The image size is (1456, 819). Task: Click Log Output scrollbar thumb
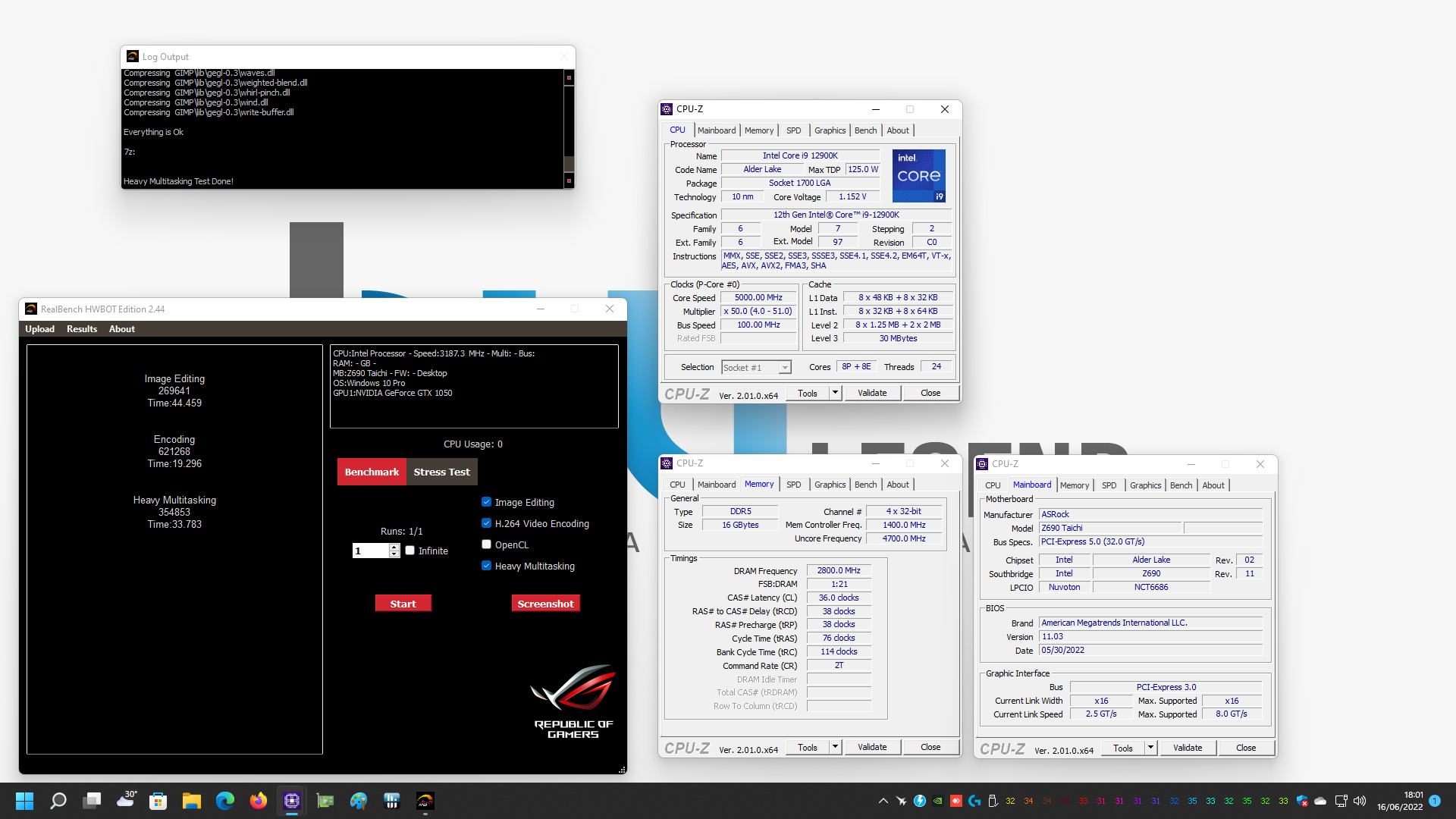tap(569, 165)
